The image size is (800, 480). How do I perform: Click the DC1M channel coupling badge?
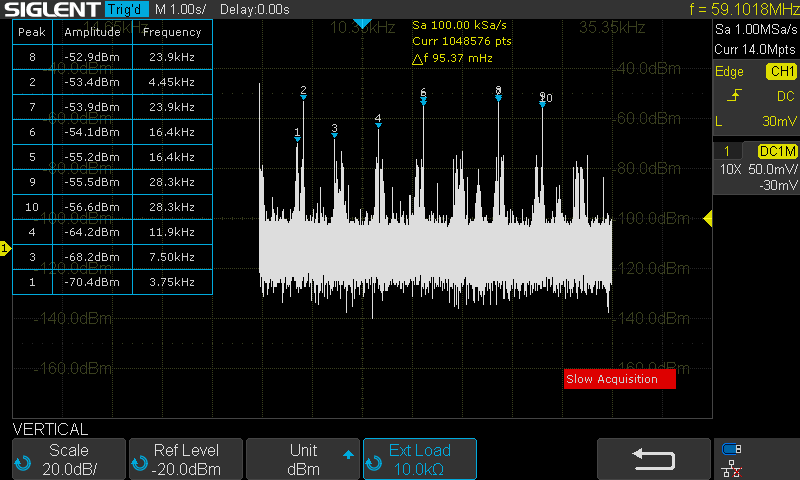[778, 151]
